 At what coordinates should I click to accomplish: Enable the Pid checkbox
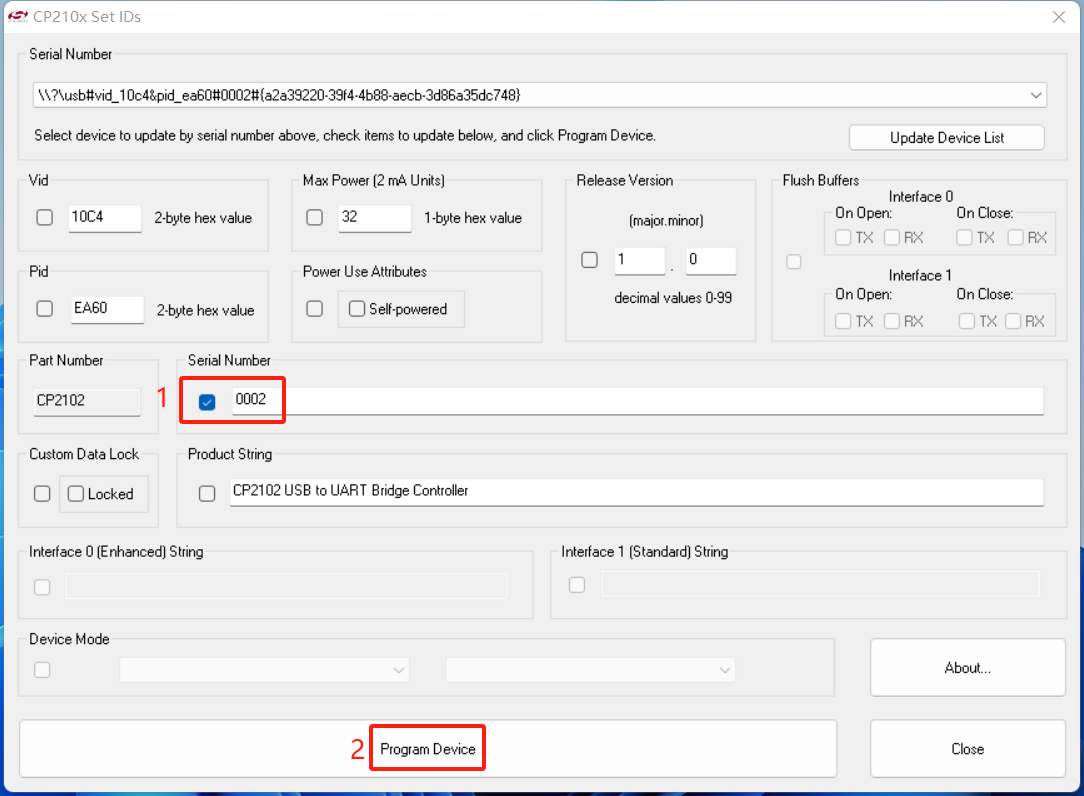pos(45,309)
